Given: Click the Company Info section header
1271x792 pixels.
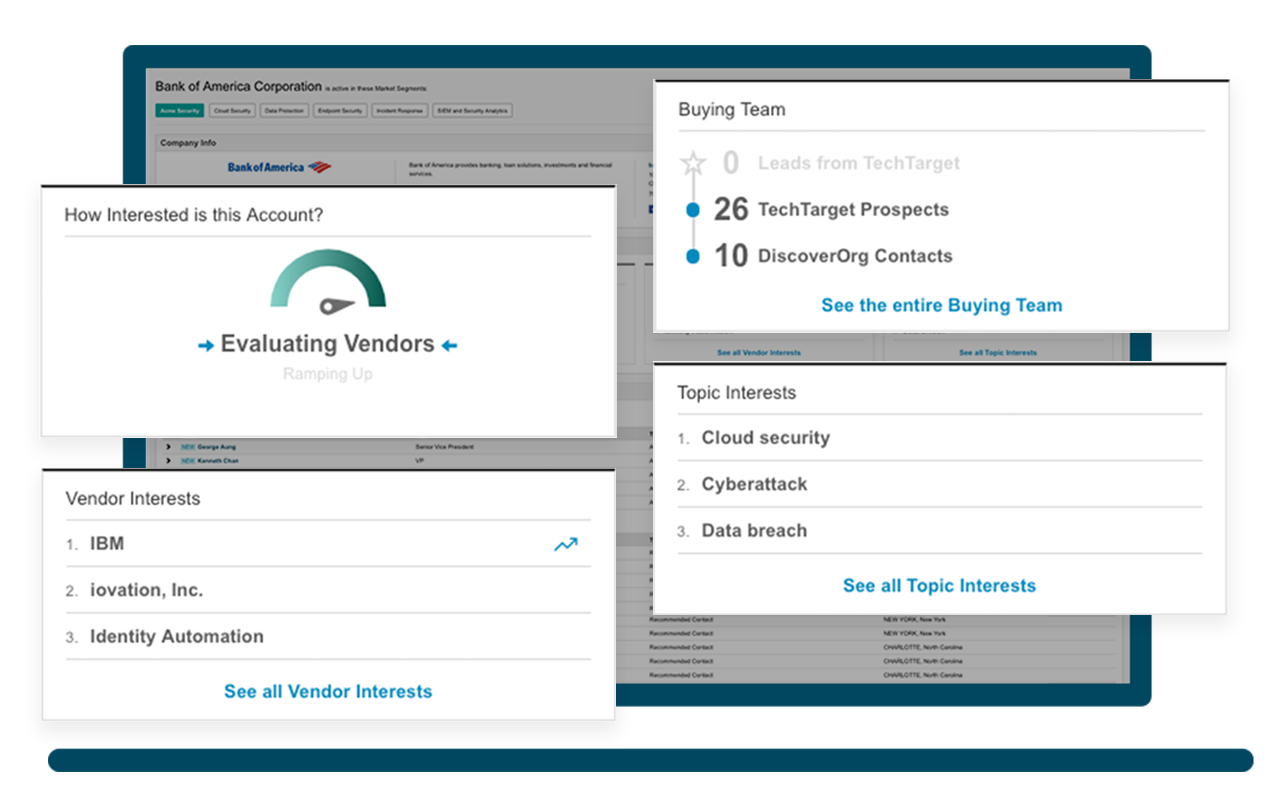Looking at the screenshot, I should (188, 143).
